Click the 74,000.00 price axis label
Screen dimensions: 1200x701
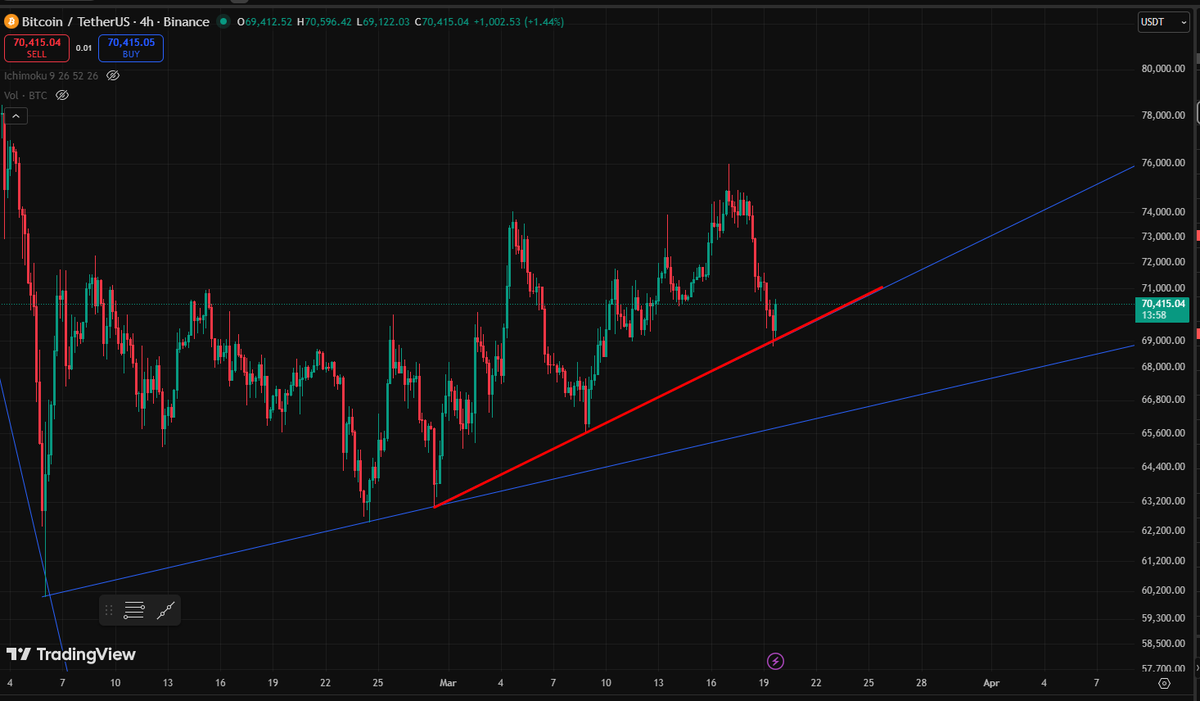[x=1162, y=212]
